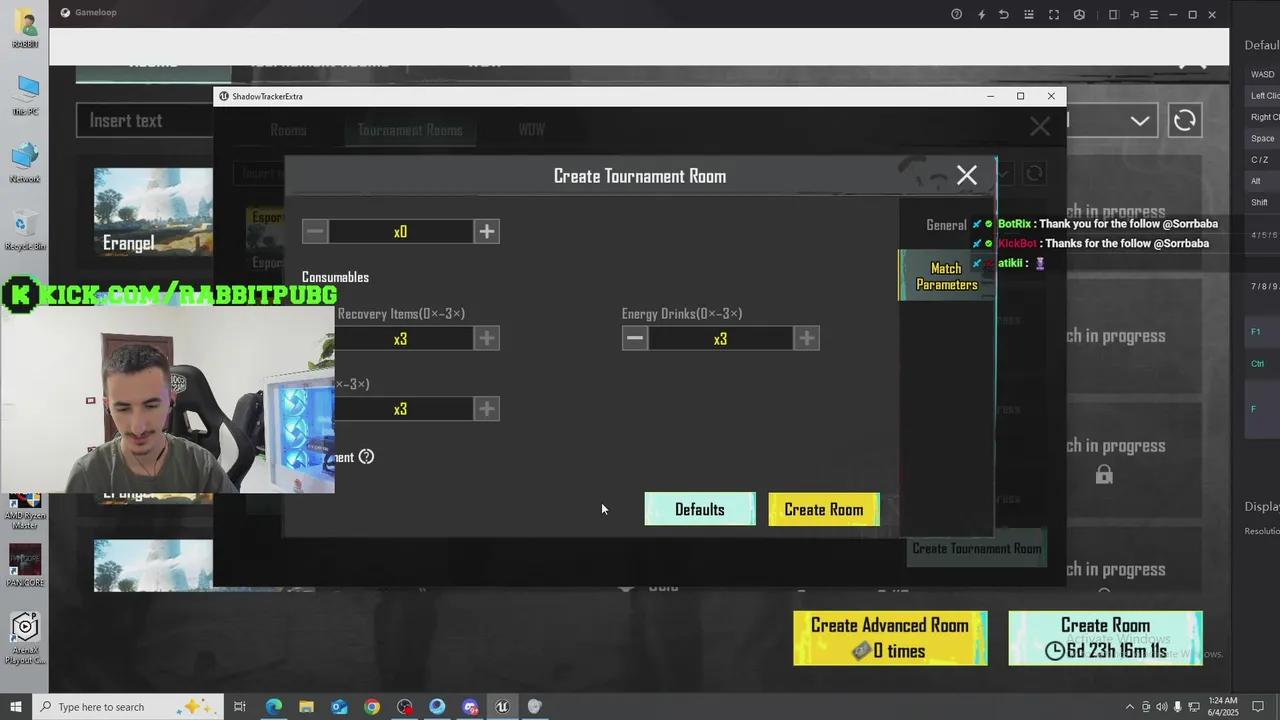Open Outlook from taskbar
The height and width of the screenshot is (720, 1280).
point(339,707)
